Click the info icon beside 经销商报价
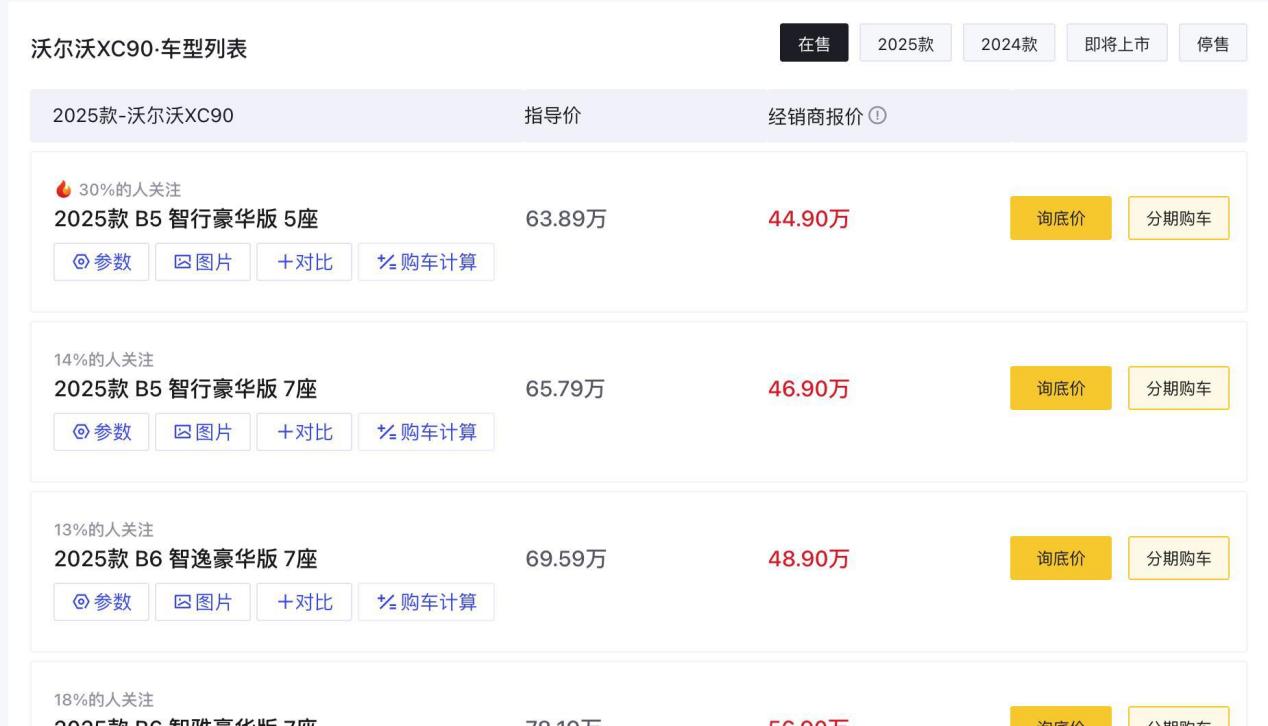 878,116
